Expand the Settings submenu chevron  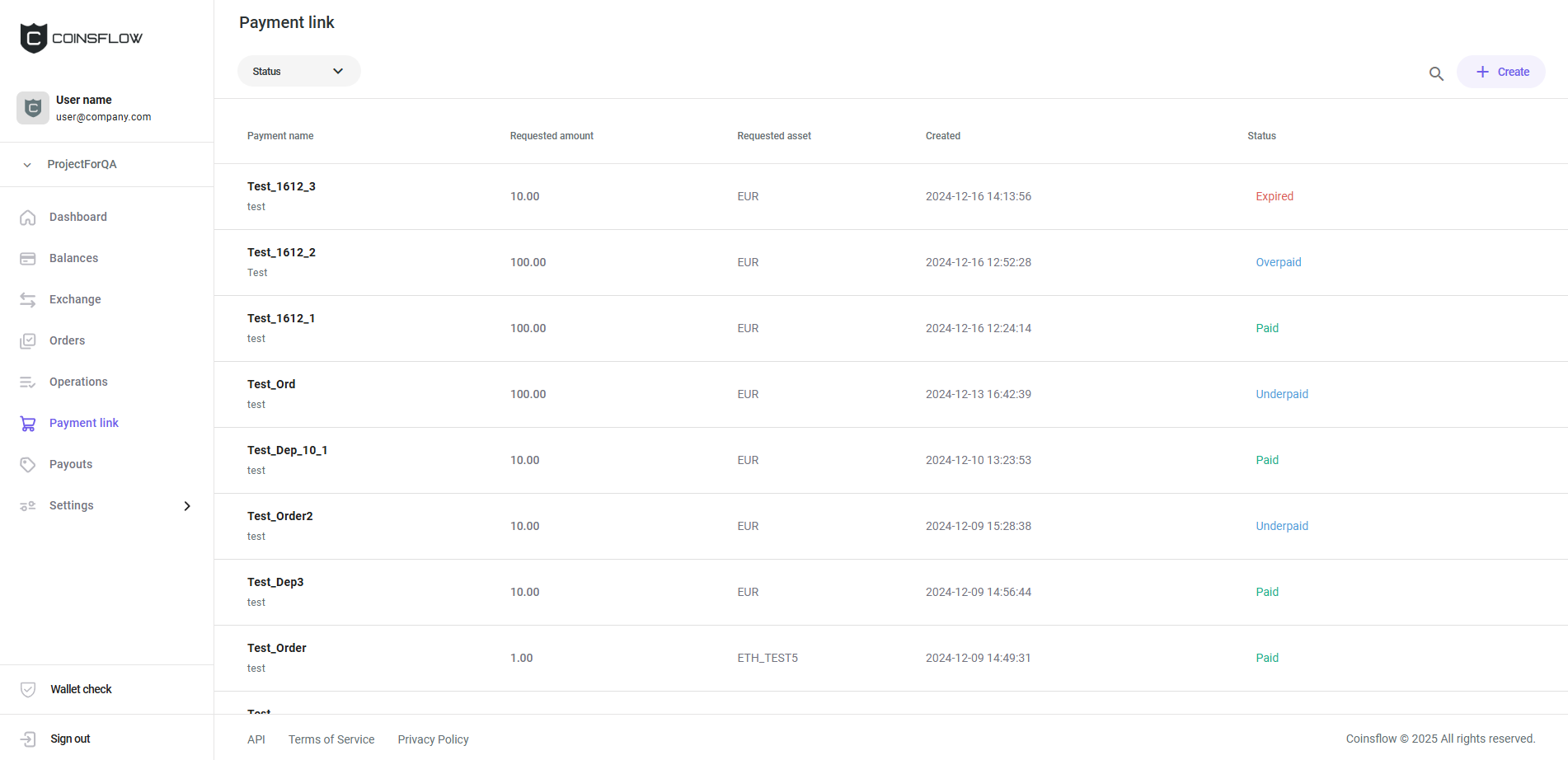[x=187, y=505]
